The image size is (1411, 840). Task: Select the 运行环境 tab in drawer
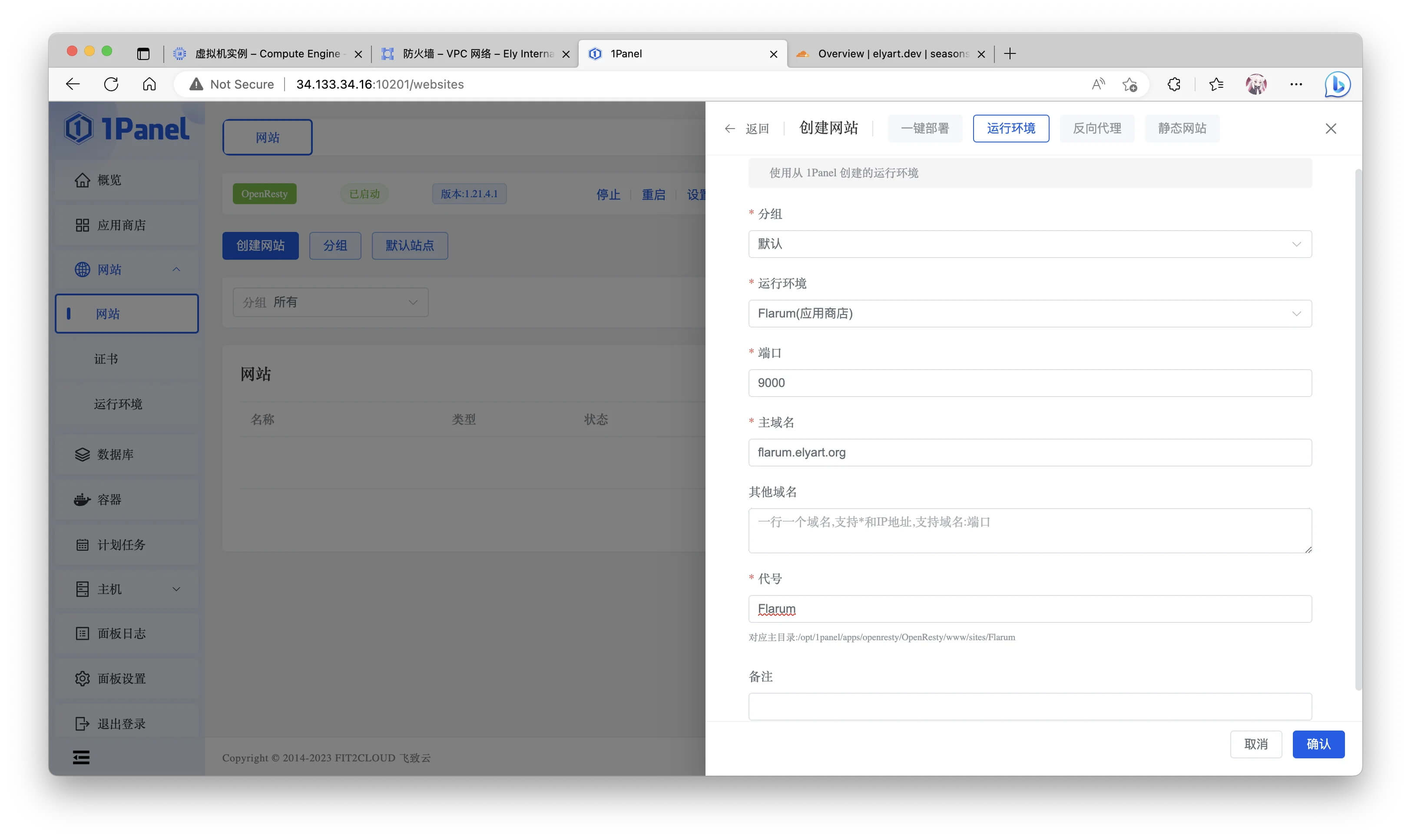click(x=1011, y=129)
